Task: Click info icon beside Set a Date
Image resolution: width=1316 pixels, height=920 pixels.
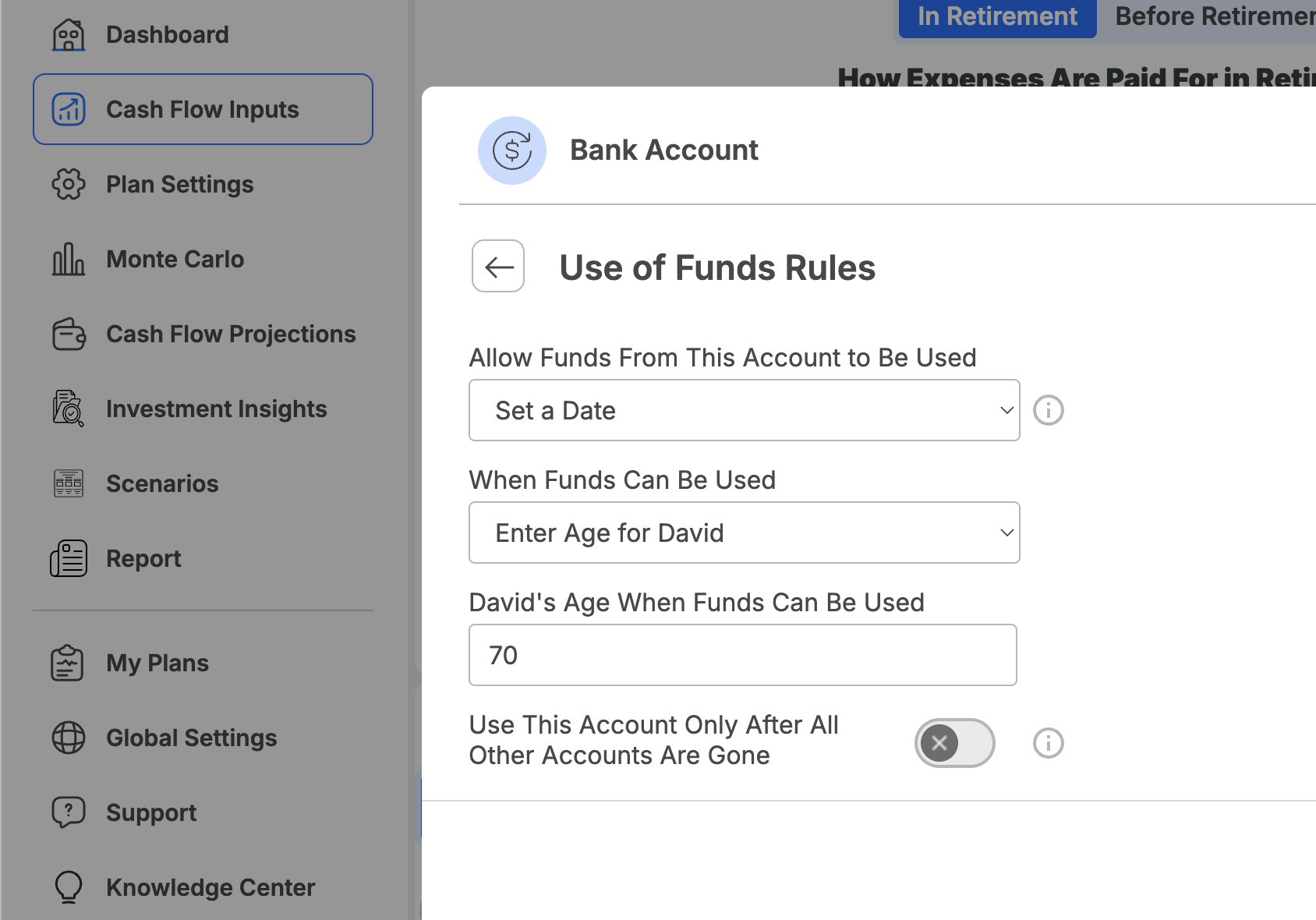Action: pyautogui.click(x=1049, y=410)
